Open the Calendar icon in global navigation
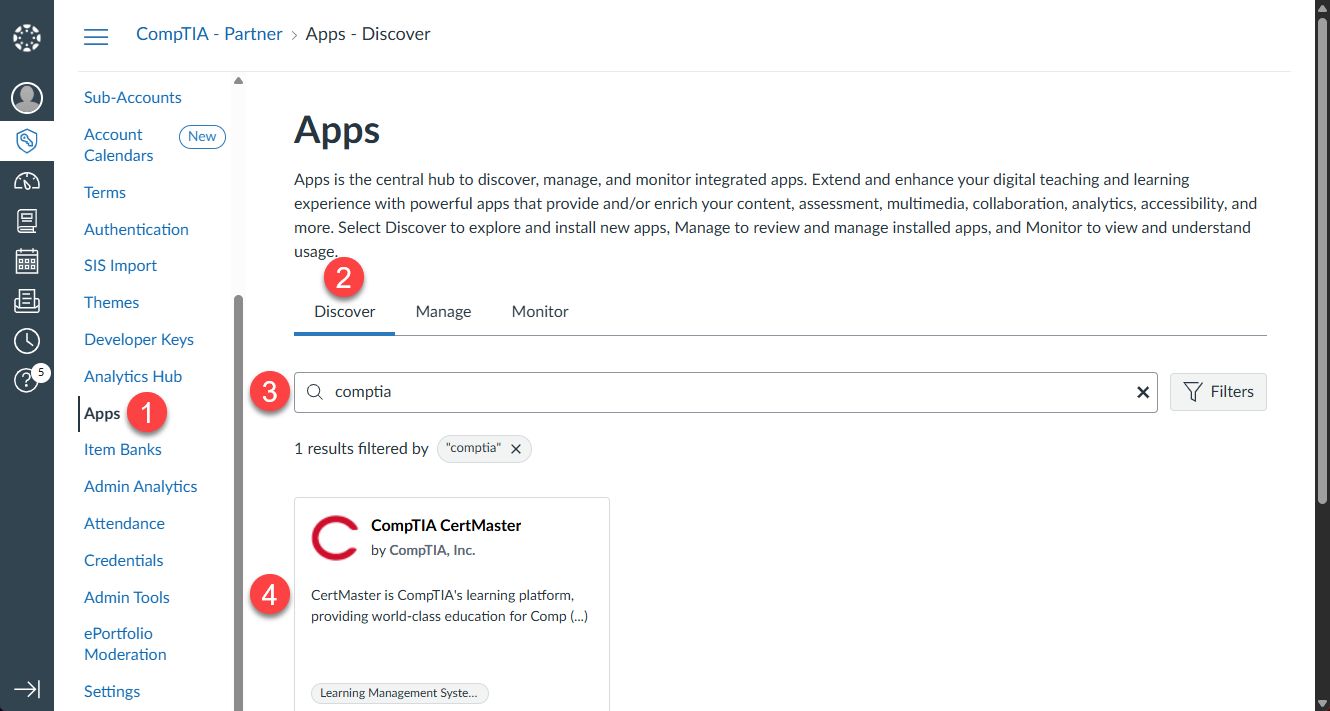The height and width of the screenshot is (711, 1330). coord(27,261)
